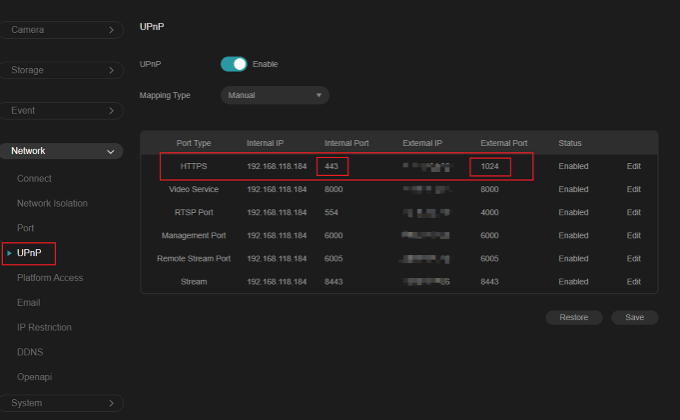680x420 pixels.
Task: Edit the HTTPS port mapping
Action: click(x=633, y=166)
